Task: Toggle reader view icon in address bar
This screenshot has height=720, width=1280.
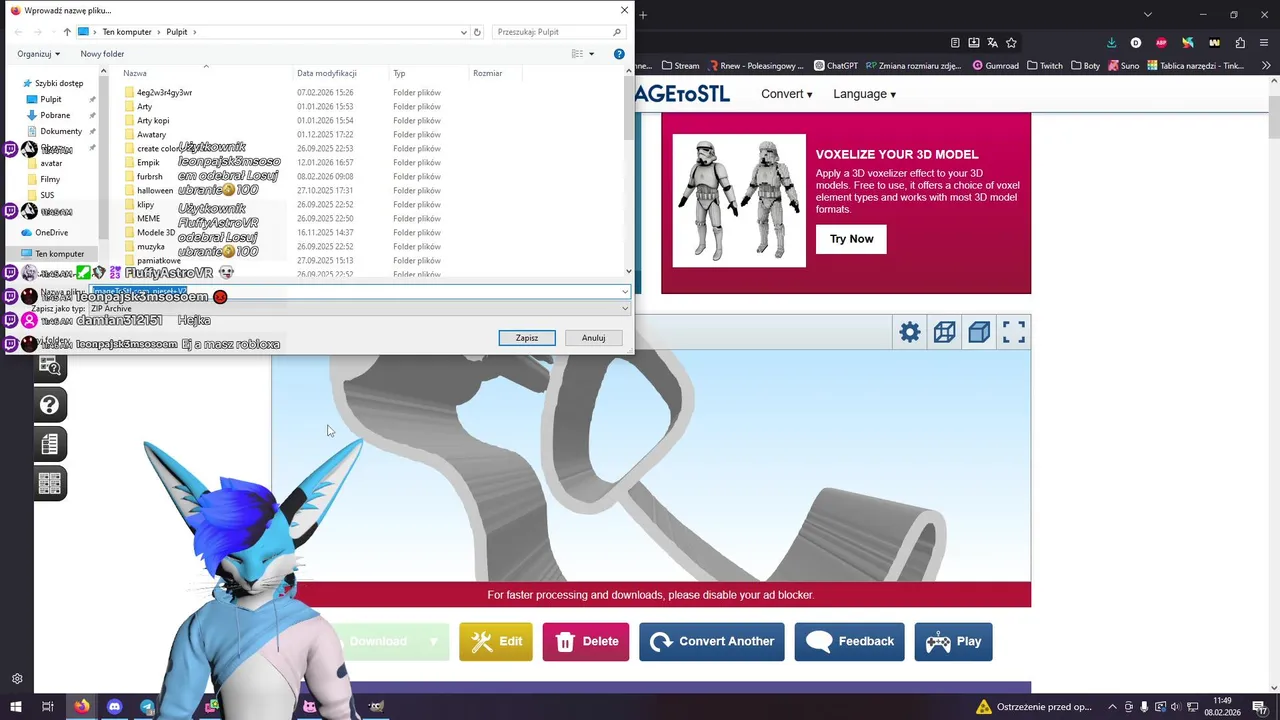Action: point(956,43)
